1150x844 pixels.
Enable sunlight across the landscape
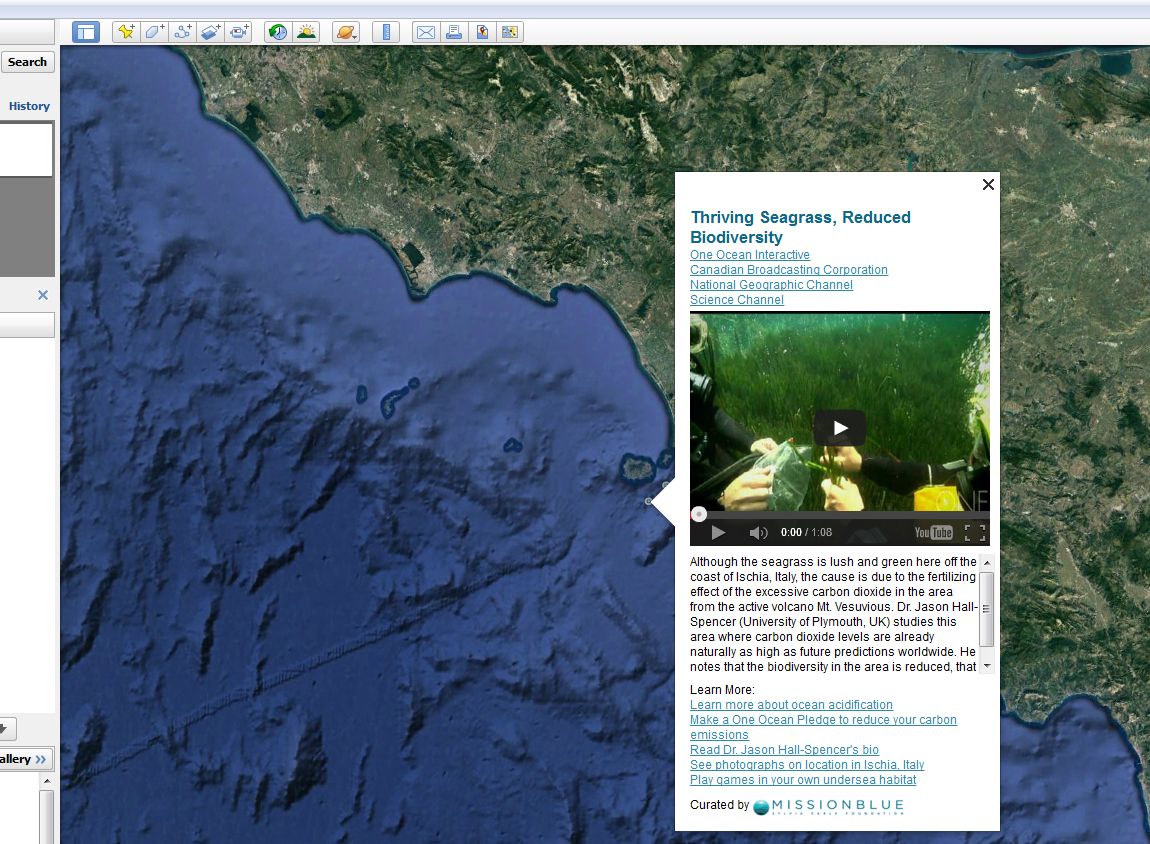(307, 31)
